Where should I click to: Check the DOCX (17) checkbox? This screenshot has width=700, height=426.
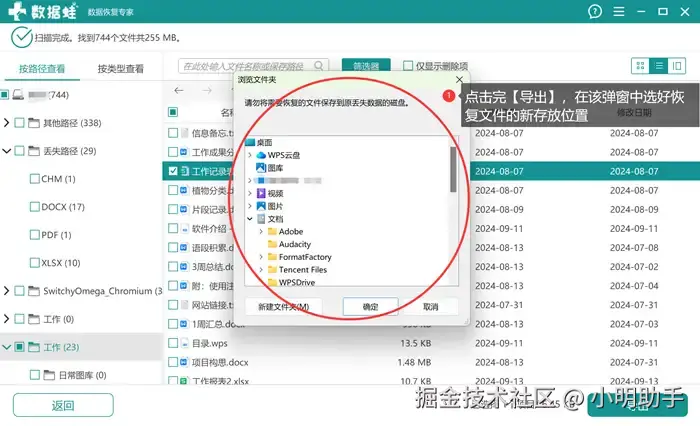tap(34, 207)
